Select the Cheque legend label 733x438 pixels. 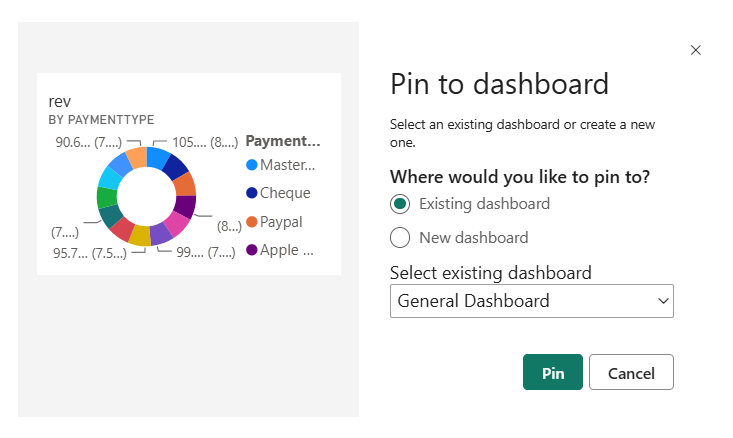click(285, 193)
